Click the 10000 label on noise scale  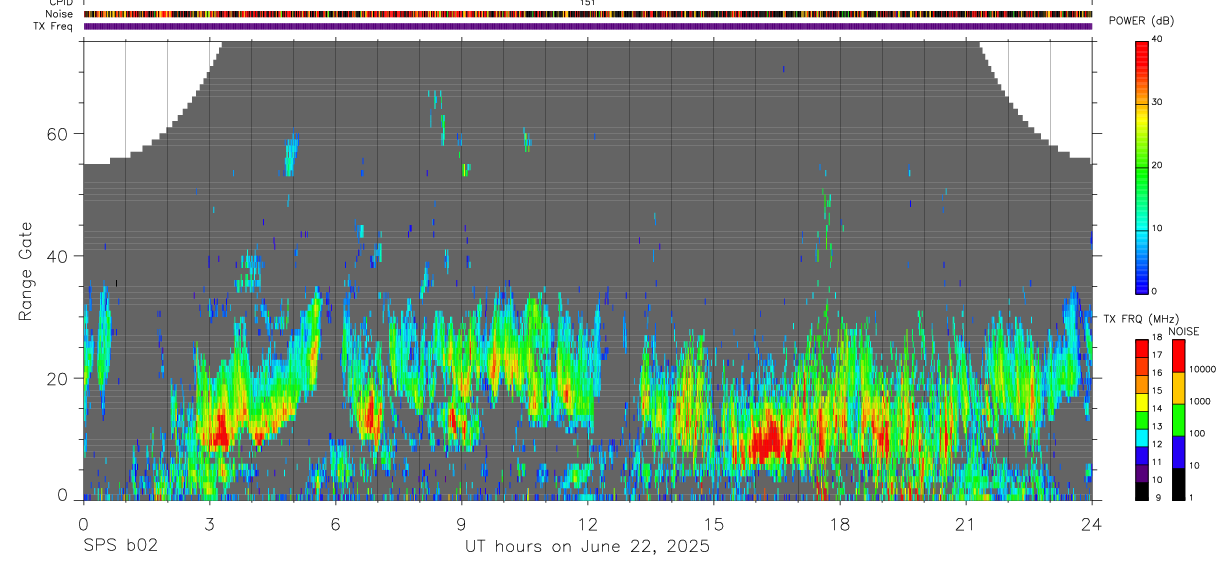pyautogui.click(x=1202, y=369)
